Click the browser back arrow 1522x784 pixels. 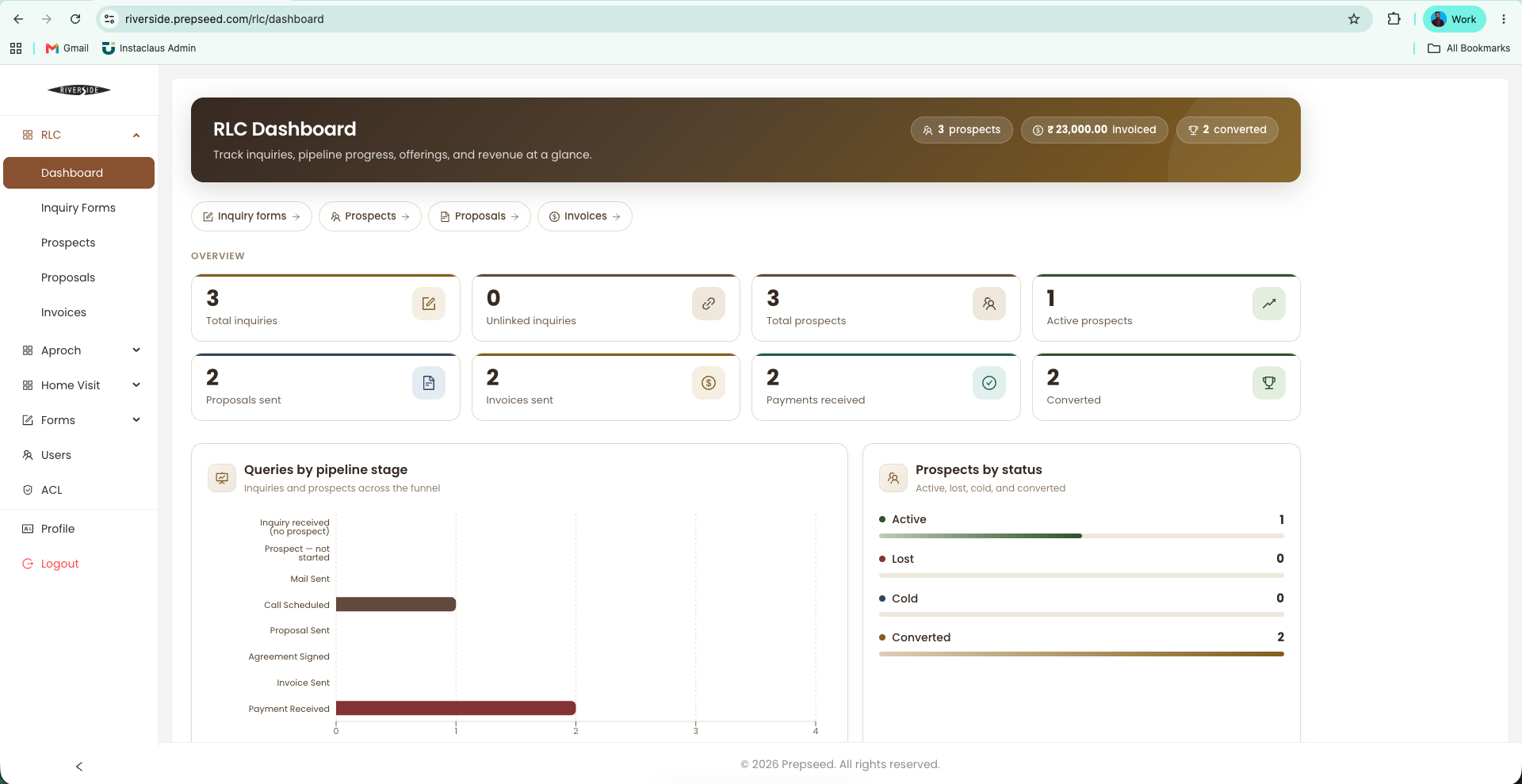(x=18, y=19)
